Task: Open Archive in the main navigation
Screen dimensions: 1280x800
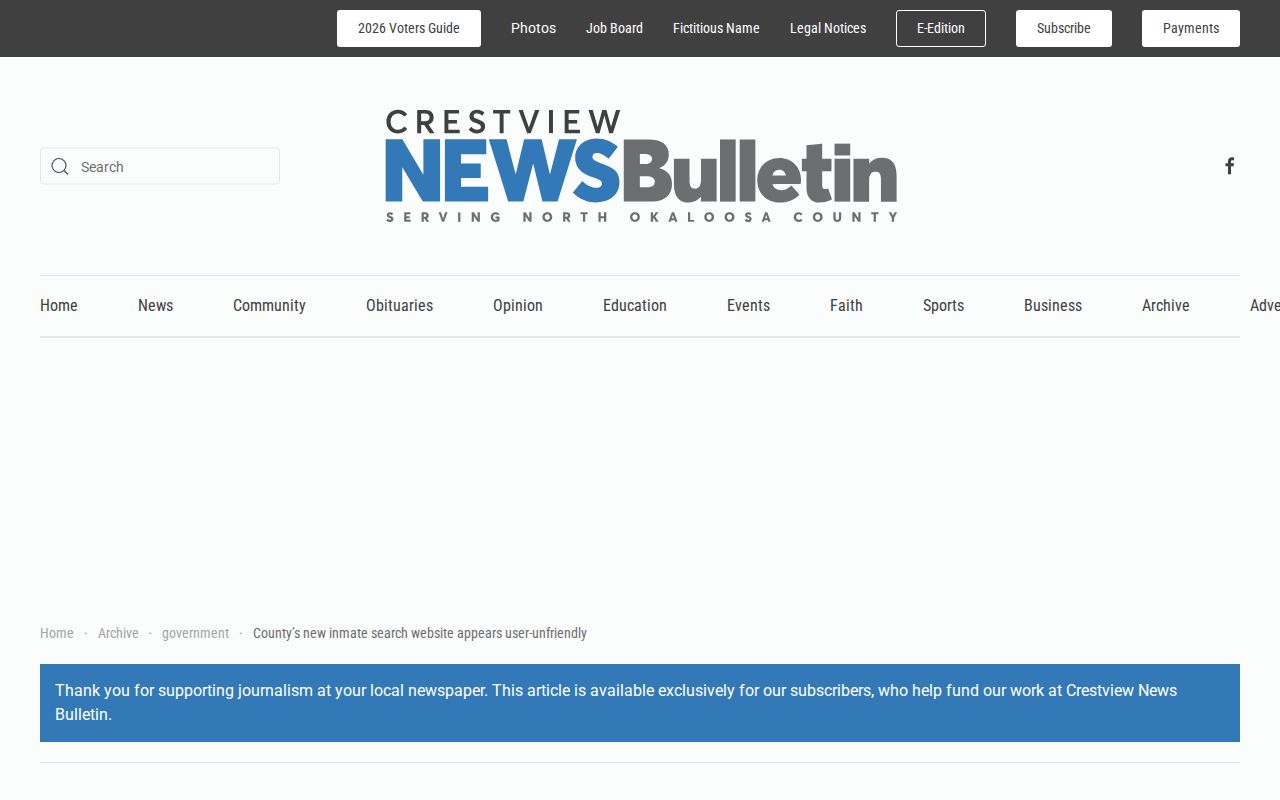Action: [x=1166, y=306]
